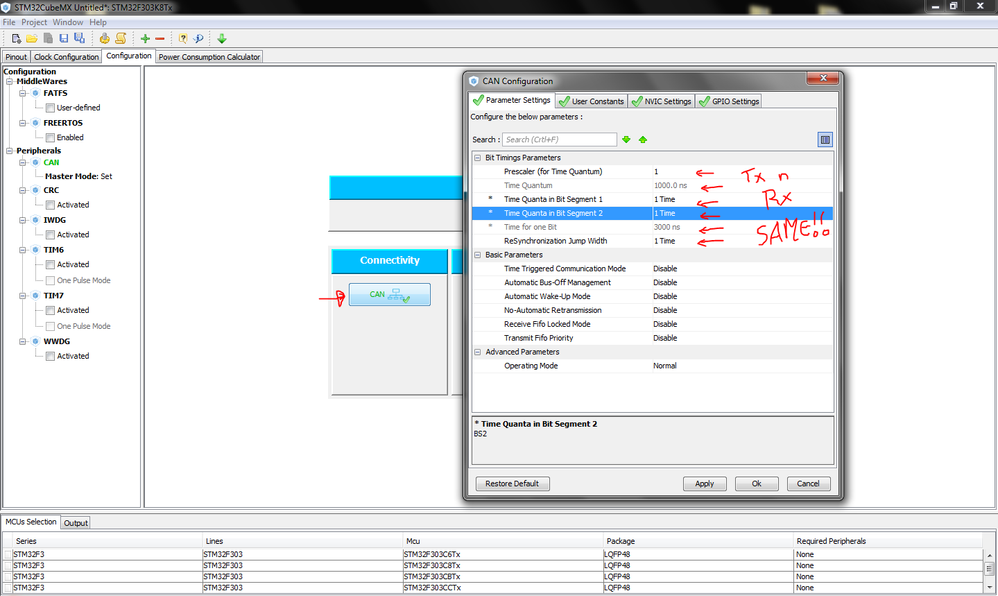Screen dimensions: 998x596
Task: Collapse the Bit Timings Parameters section
Action: click(x=478, y=158)
